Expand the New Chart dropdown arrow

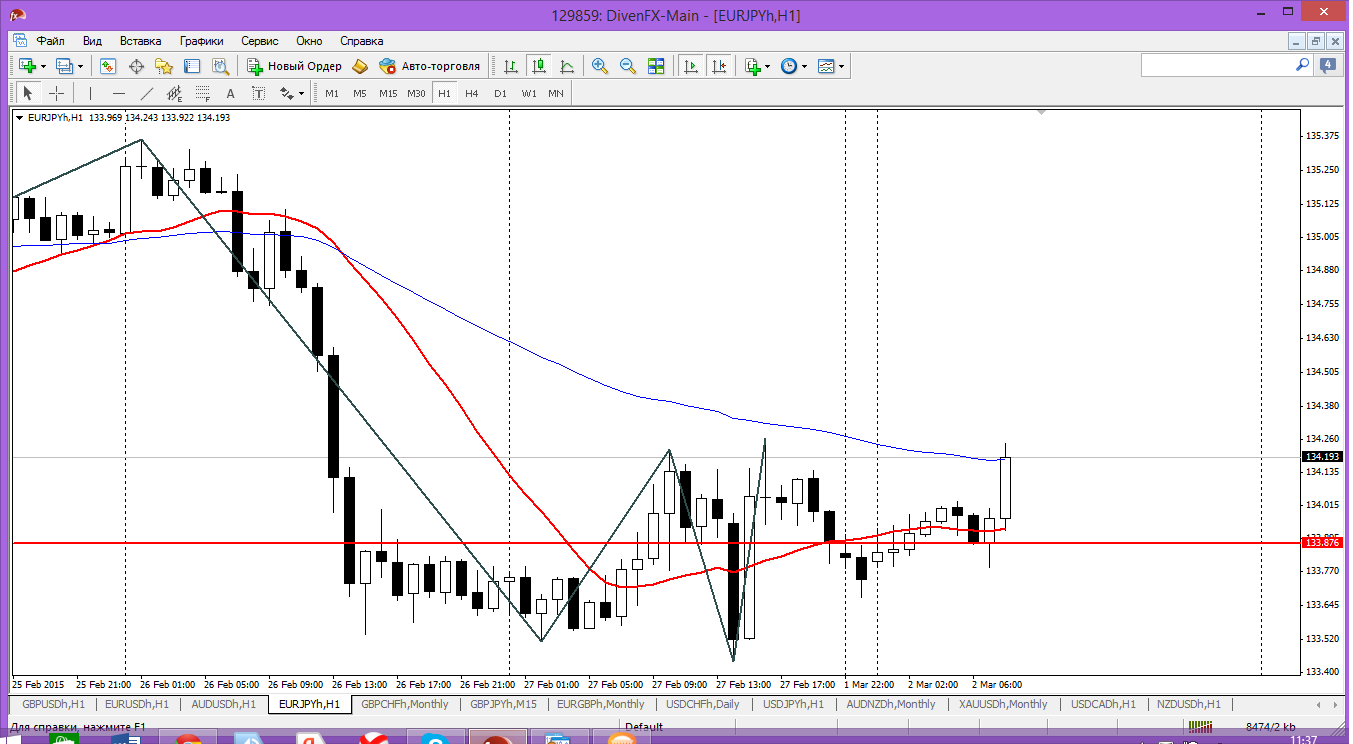pos(43,66)
